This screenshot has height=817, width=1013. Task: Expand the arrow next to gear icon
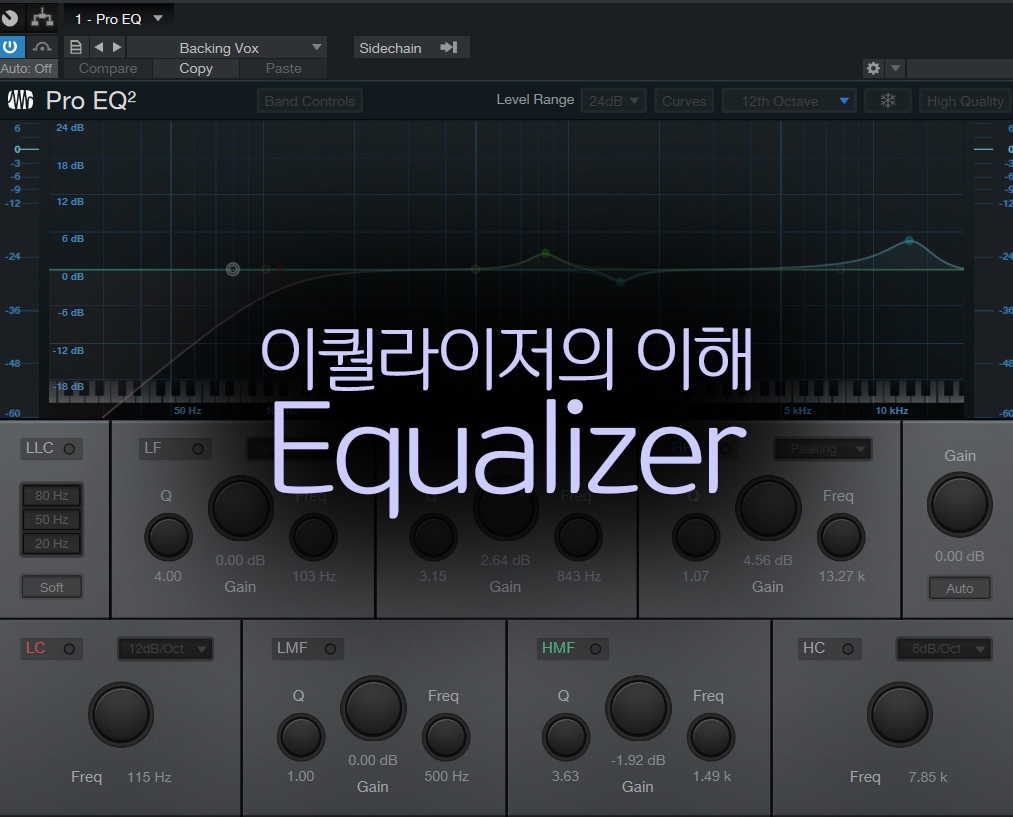click(895, 68)
